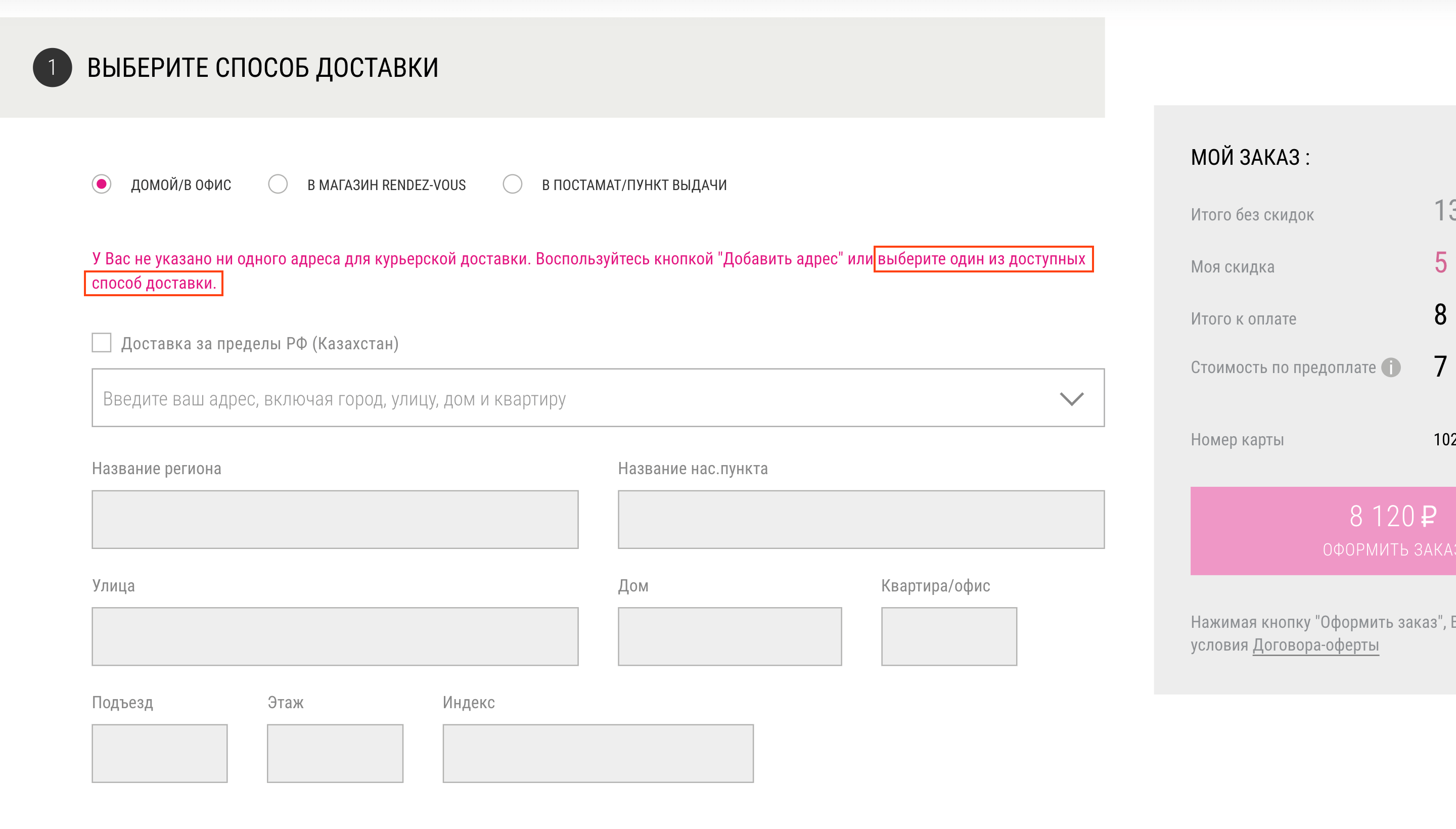Image resolution: width=1456 pixels, height=829 pixels.
Task: Click the info icon beside Стоимость по предоплате
Action: [1390, 367]
